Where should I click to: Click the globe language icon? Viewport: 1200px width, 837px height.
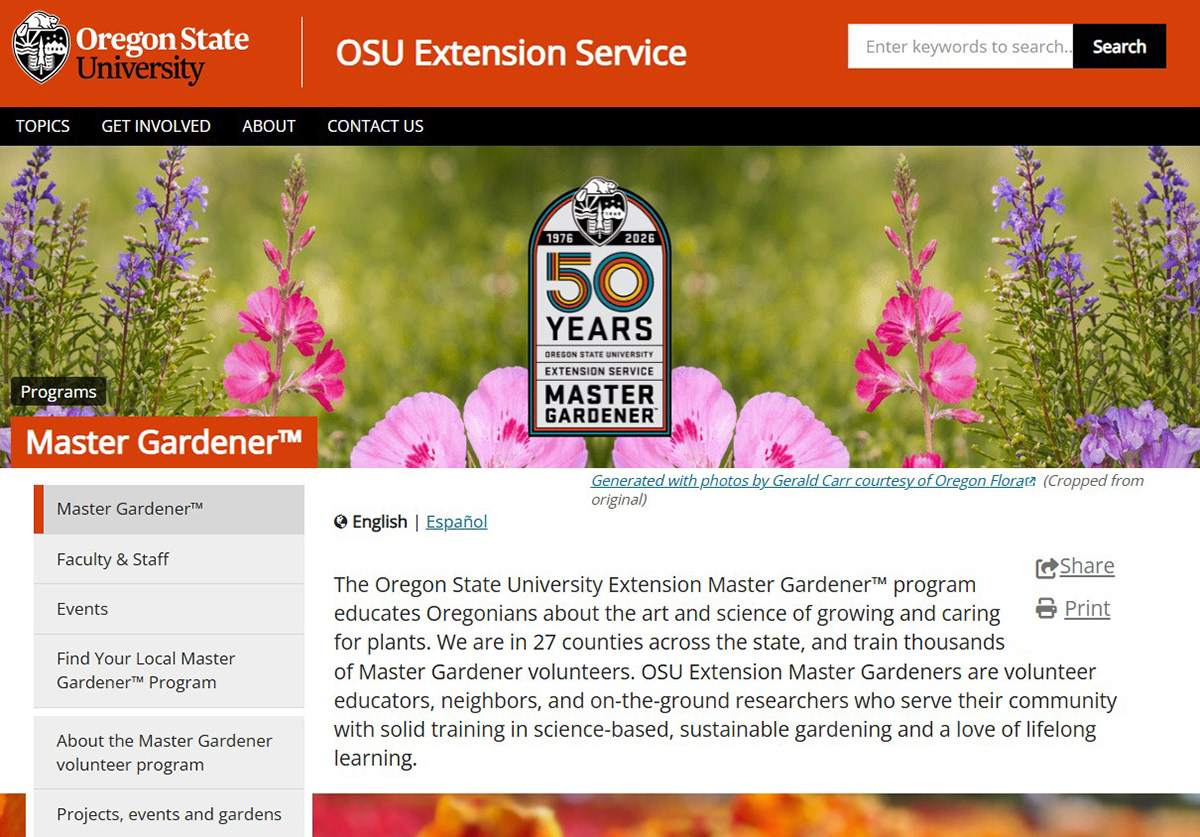341,522
